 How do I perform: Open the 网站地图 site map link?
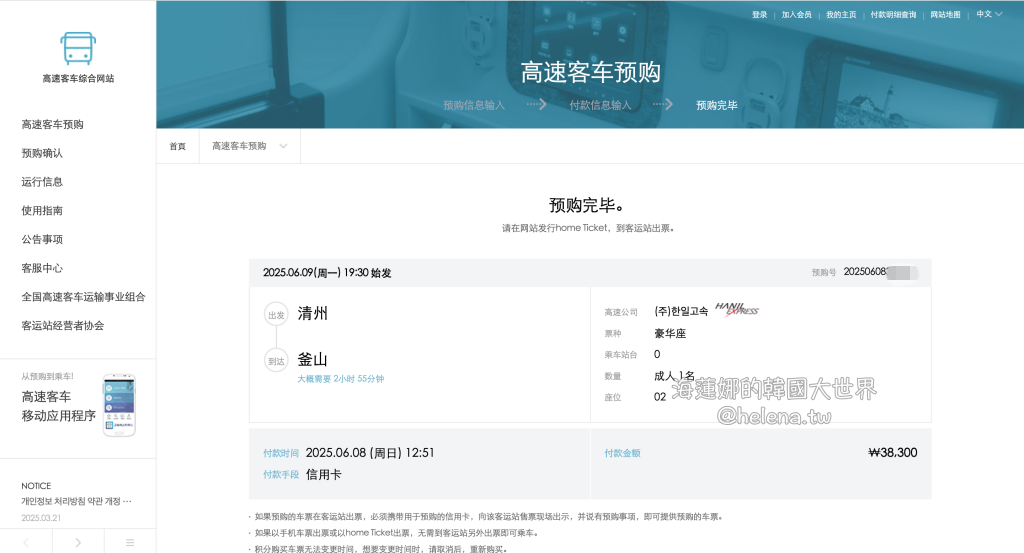click(x=945, y=15)
